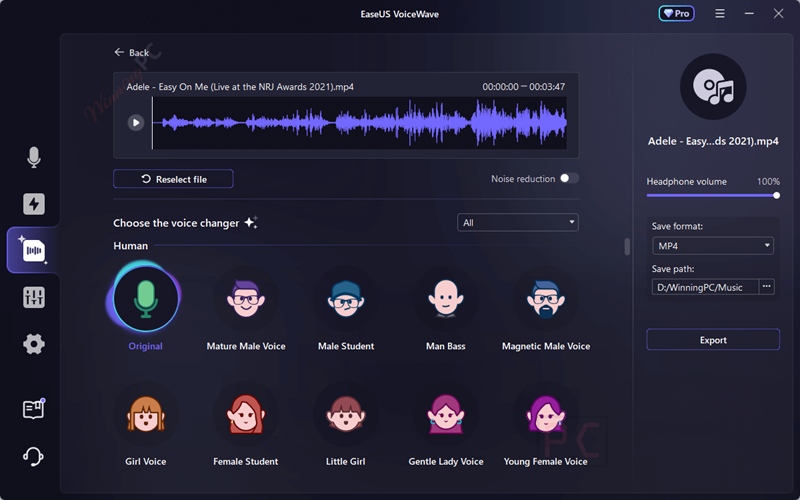The width and height of the screenshot is (800, 500).
Task: Go Back to the previous screen
Action: tap(132, 53)
